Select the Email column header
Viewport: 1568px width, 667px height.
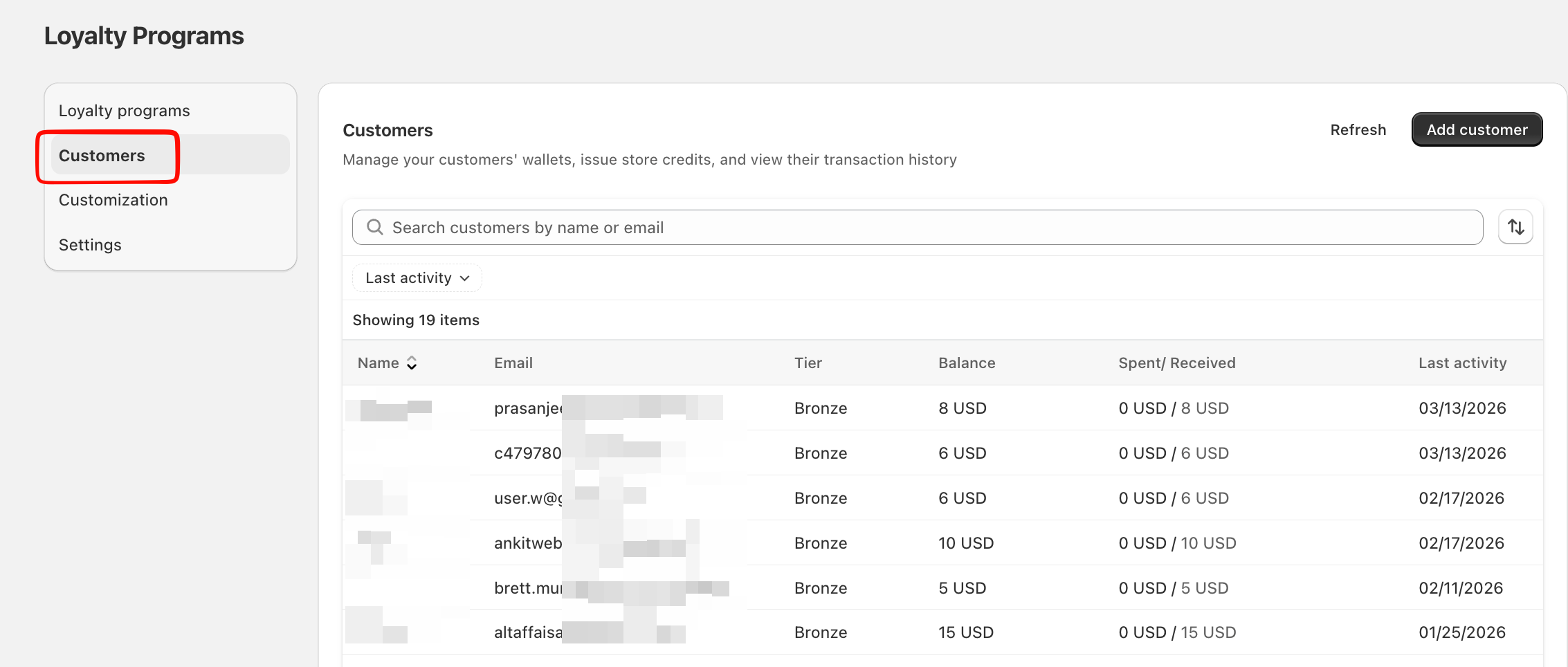pyautogui.click(x=513, y=363)
